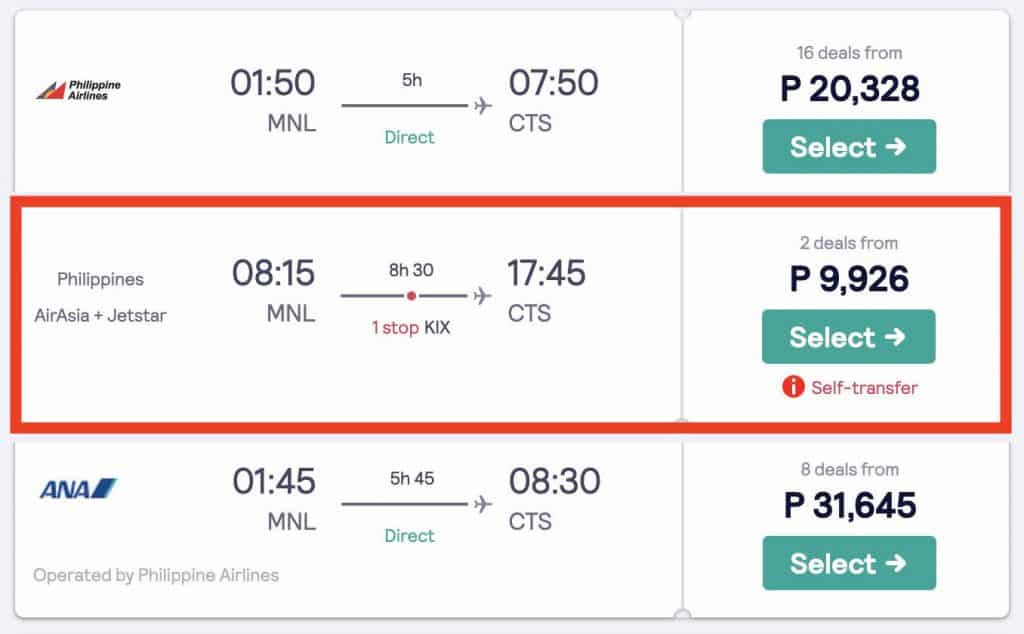Viewport: 1024px width, 634px height.
Task: Click the Direct label on the 5h flight
Action: pyautogui.click(x=410, y=137)
